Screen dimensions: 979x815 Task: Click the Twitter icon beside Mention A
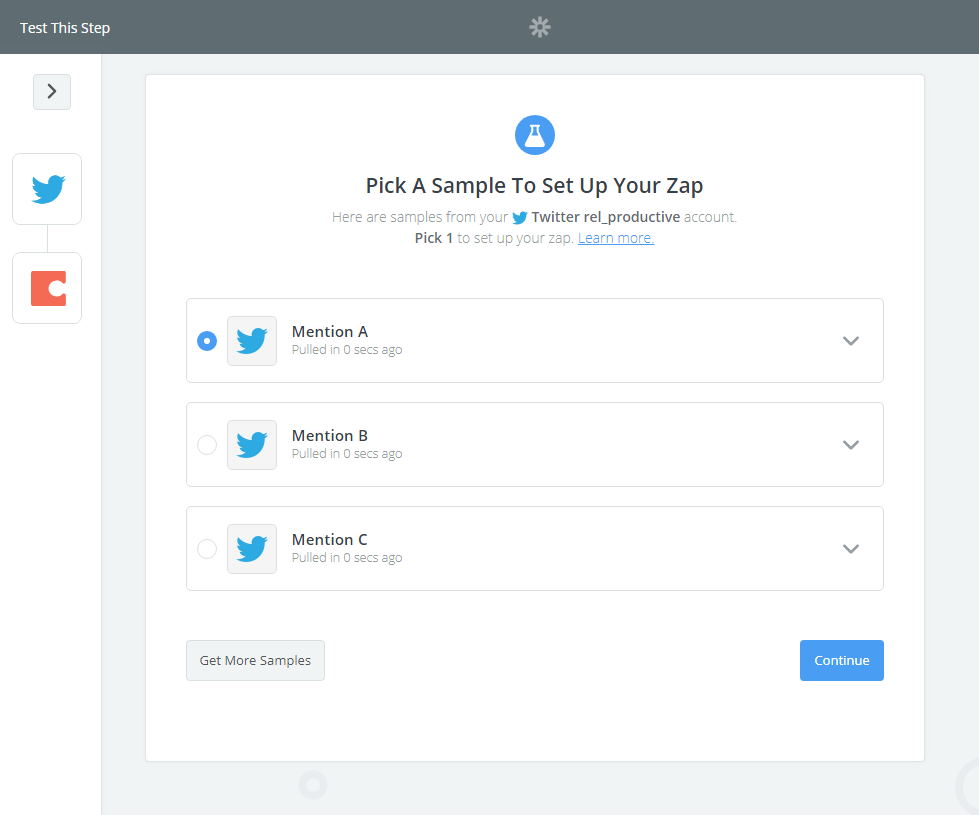tap(252, 341)
